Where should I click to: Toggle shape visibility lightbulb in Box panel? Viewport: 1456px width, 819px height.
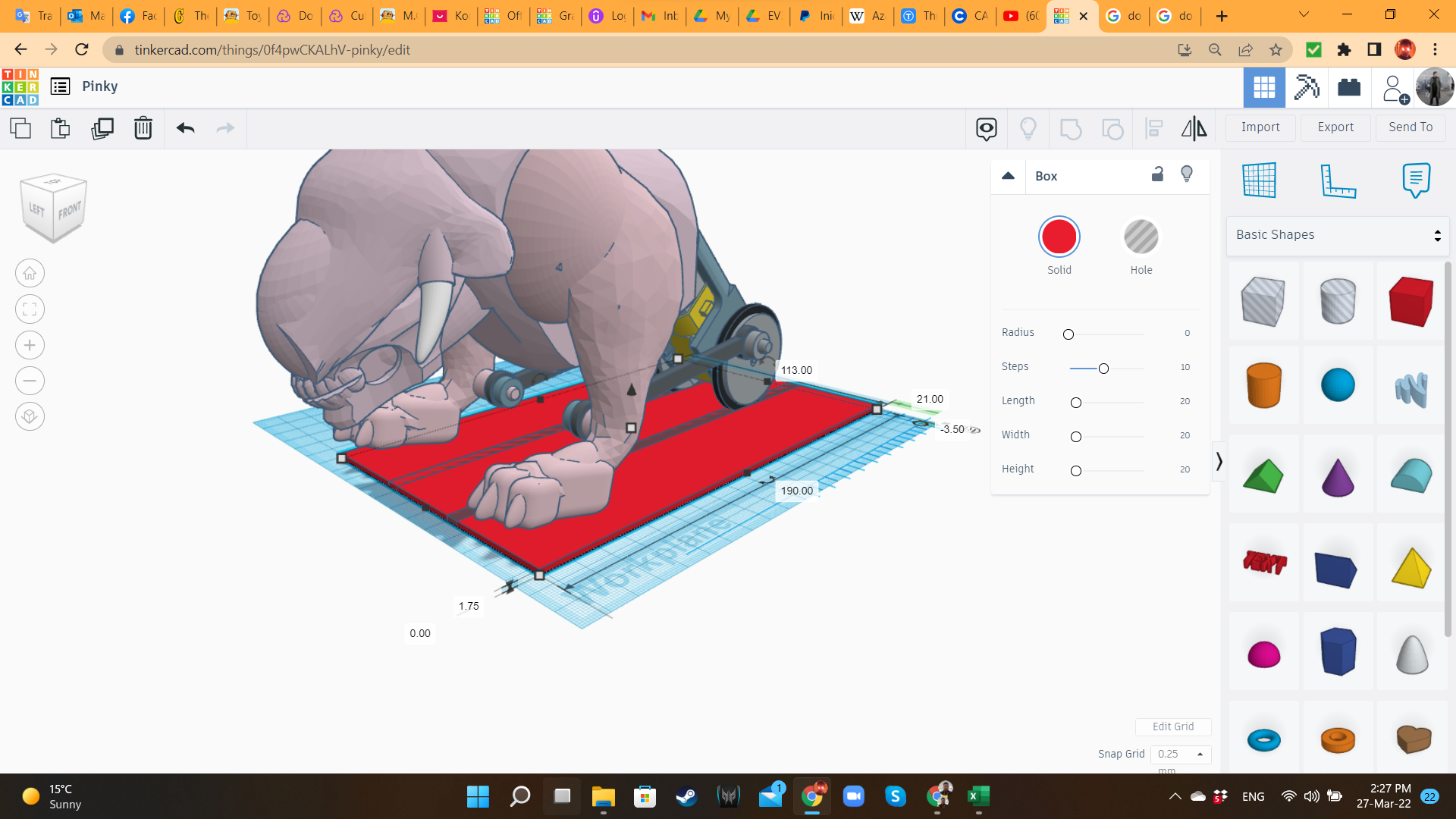point(1187,174)
